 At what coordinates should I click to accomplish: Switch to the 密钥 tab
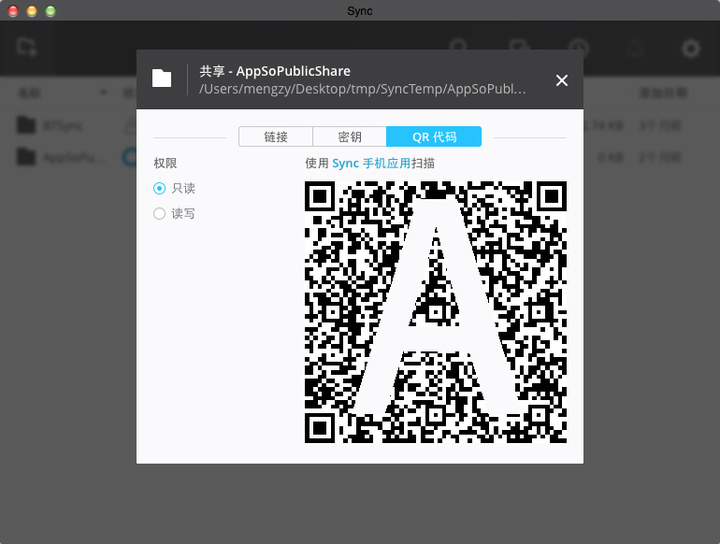pos(350,137)
